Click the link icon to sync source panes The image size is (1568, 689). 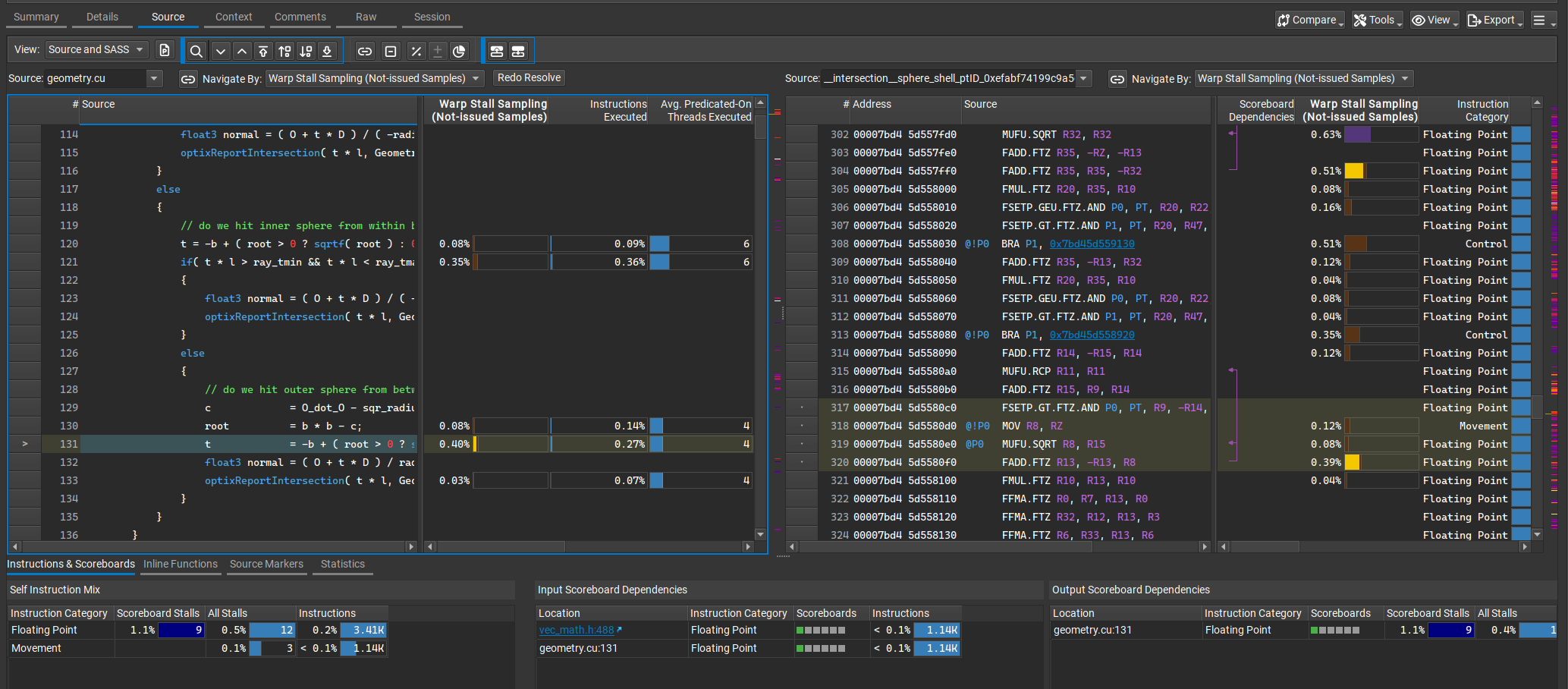click(365, 50)
